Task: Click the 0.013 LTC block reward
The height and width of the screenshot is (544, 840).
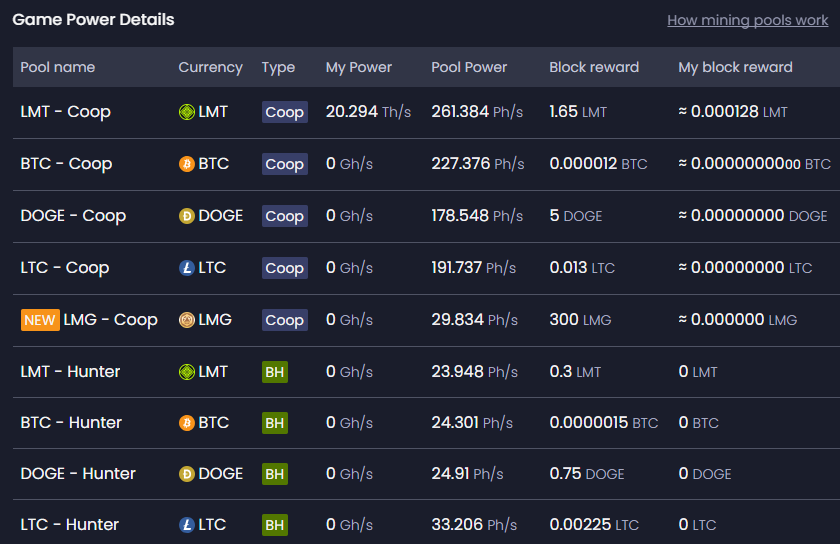Action: [x=582, y=268]
